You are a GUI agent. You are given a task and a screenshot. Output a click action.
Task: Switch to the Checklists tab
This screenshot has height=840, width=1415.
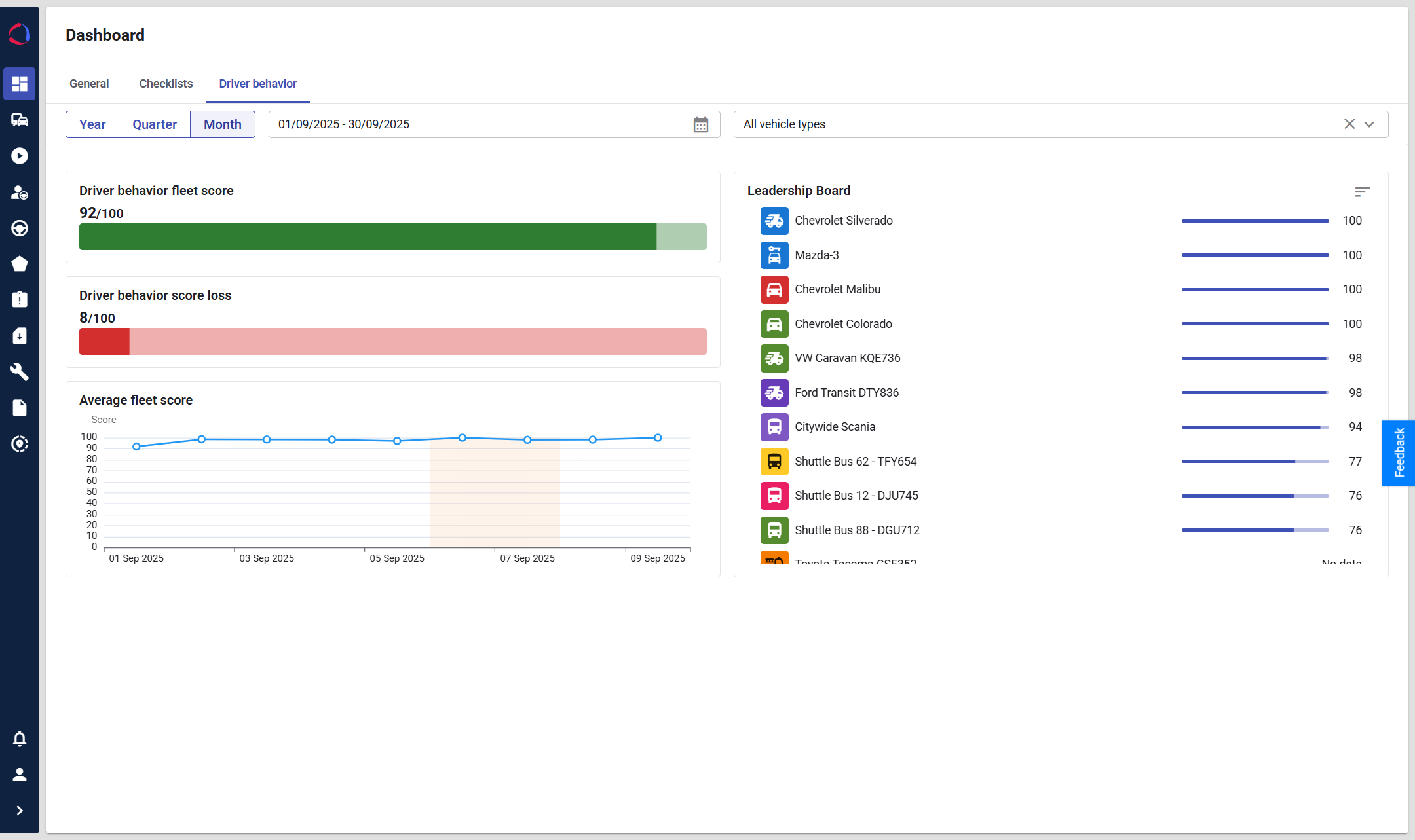pyautogui.click(x=166, y=84)
